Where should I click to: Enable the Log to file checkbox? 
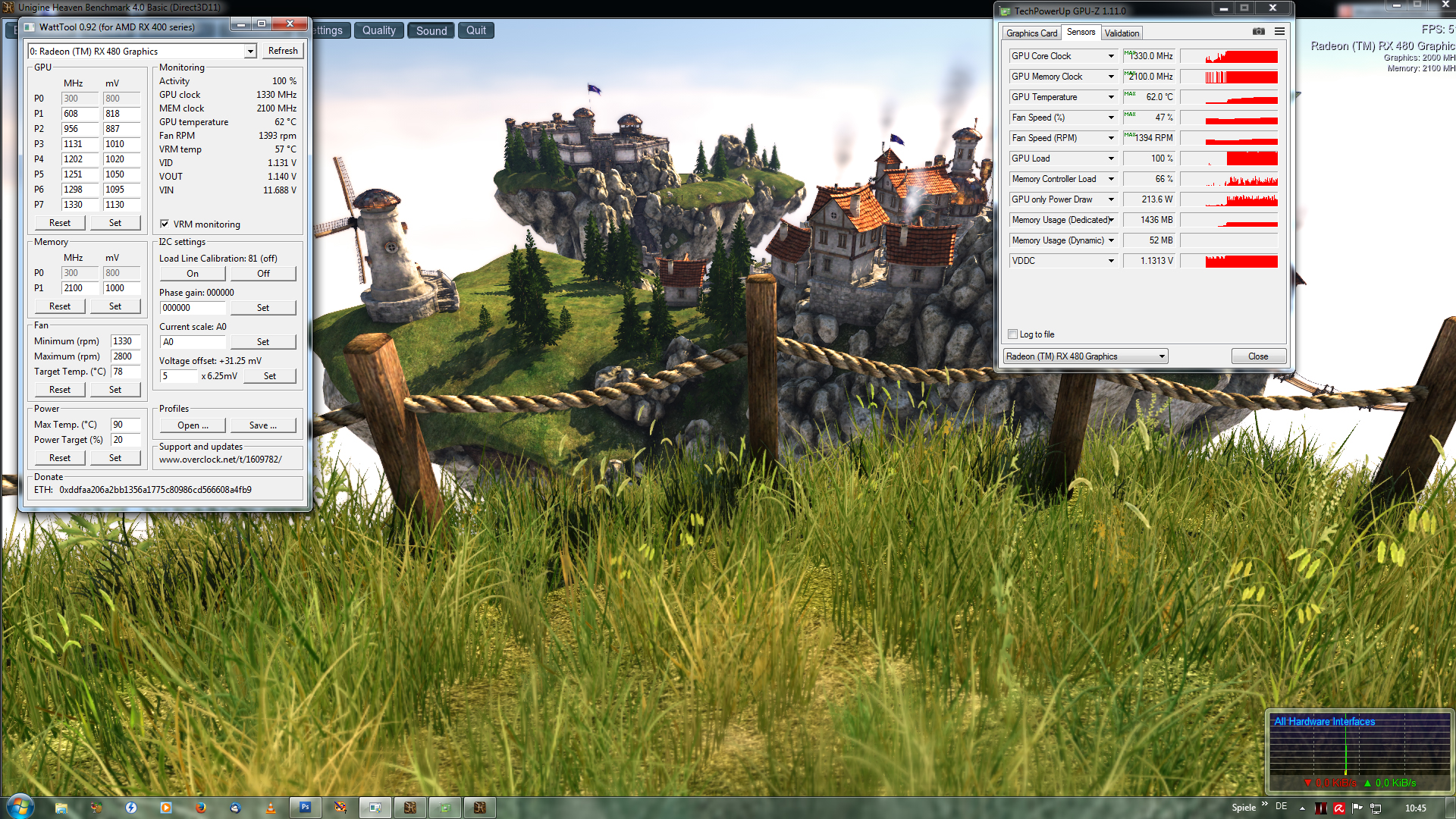tap(1013, 334)
